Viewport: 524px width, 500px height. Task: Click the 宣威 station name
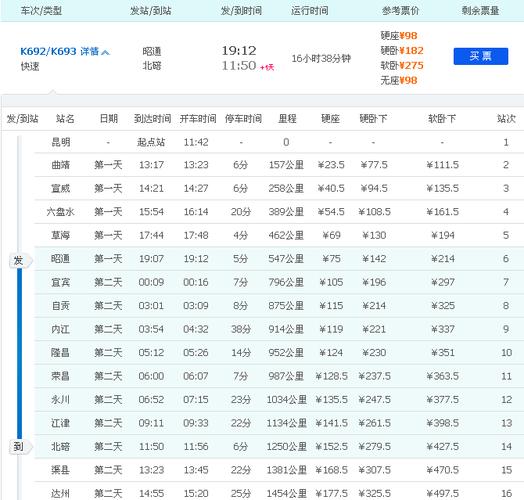pyautogui.click(x=61, y=189)
